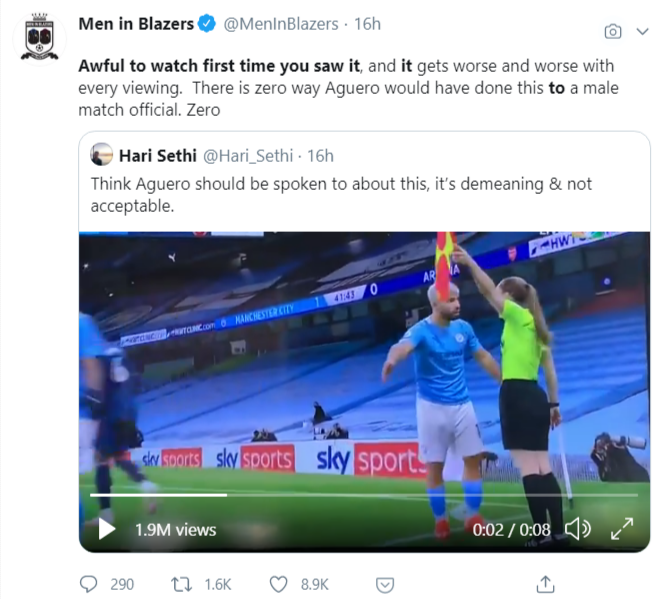
Task: Click the camera icon beside the tweet
Action: coord(613,31)
